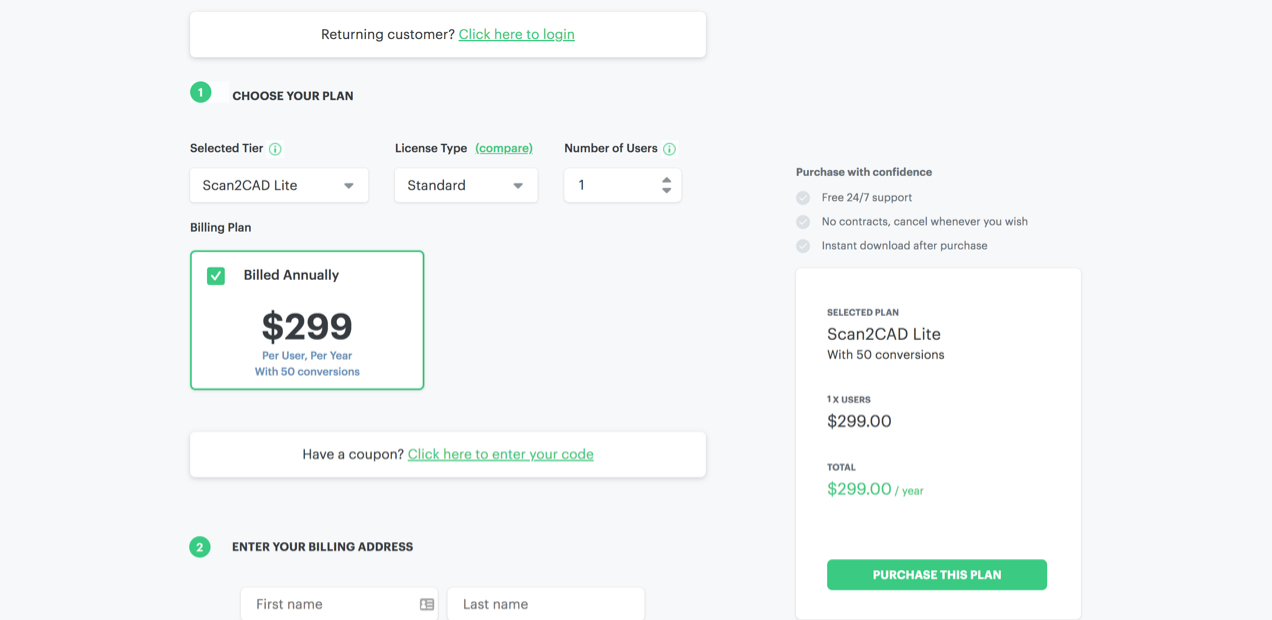This screenshot has height=620, width=1272.
Task: Click the green step one circle icon
Action: pos(200,91)
